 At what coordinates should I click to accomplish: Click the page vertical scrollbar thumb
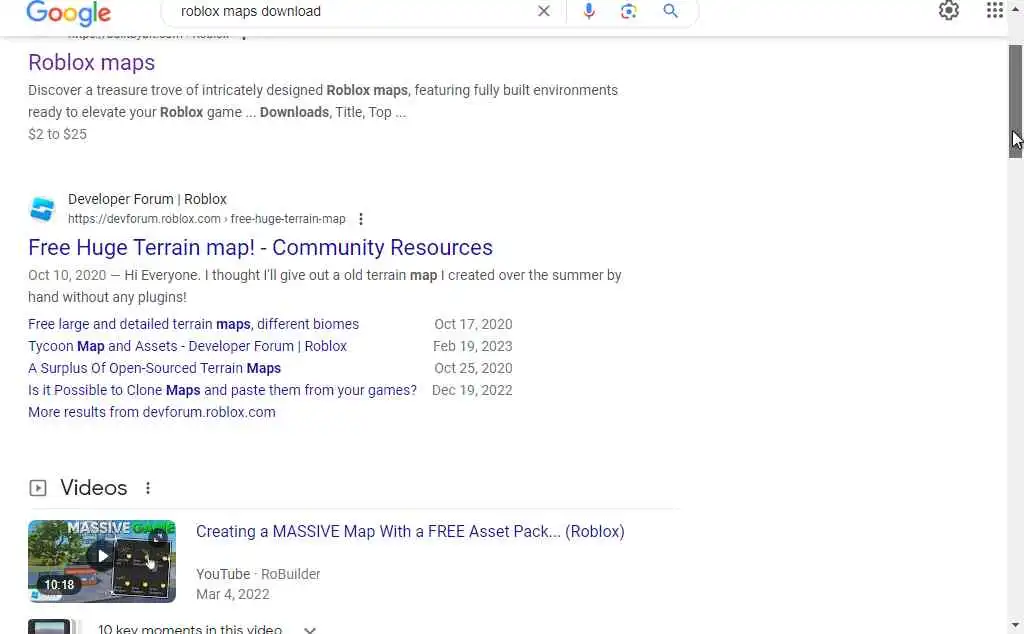coord(1016,101)
